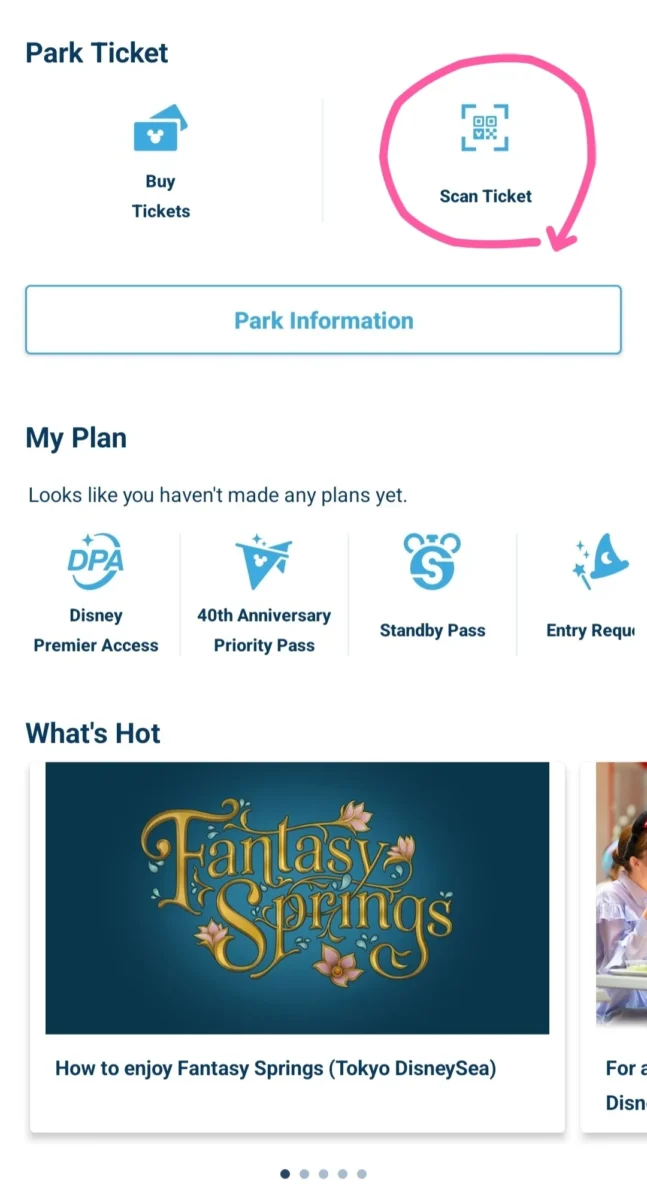This screenshot has width=647, height=1200.
Task: Select the first carousel page dot
Action: (286, 1173)
